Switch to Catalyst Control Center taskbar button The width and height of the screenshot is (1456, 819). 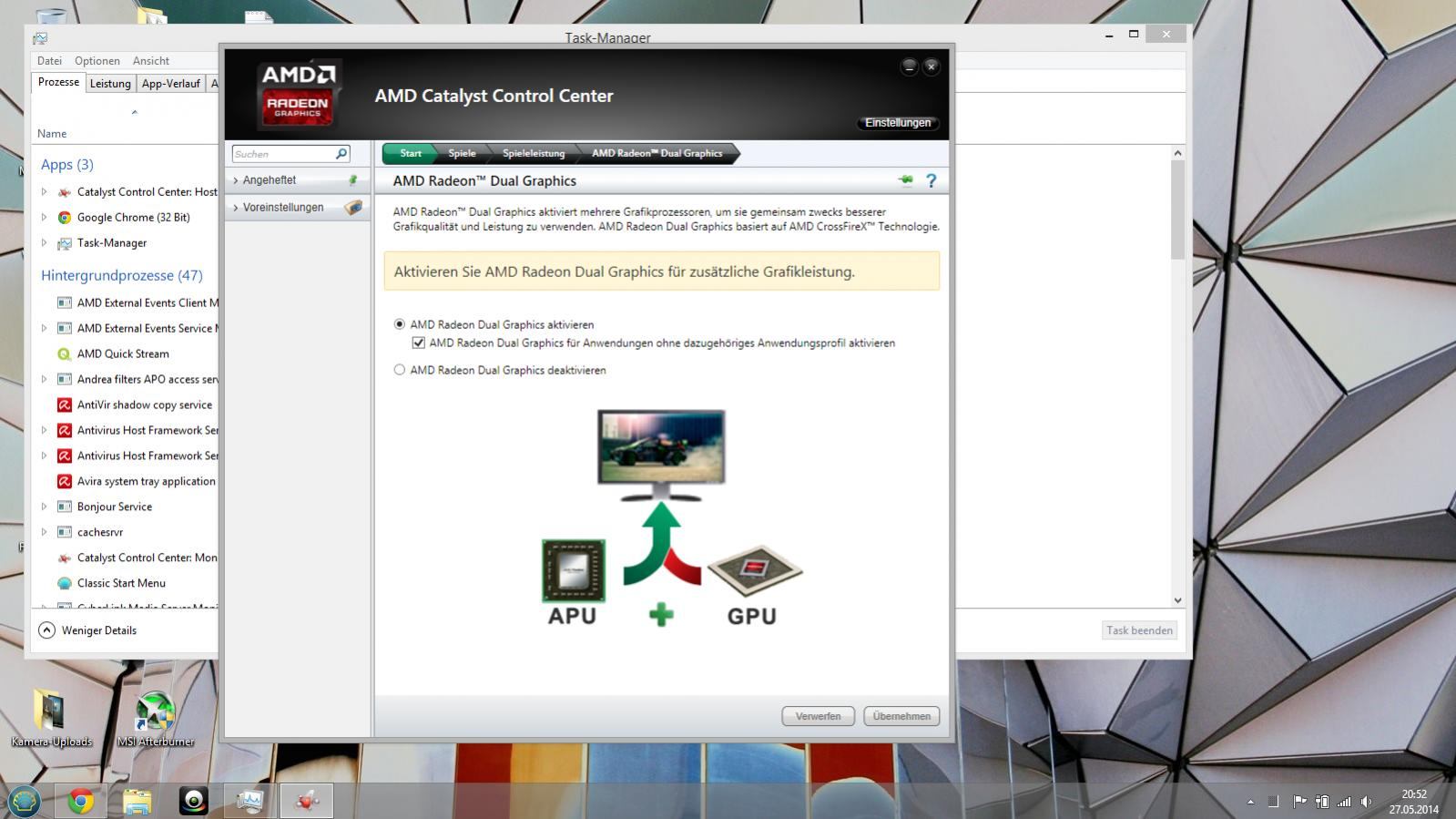tap(307, 801)
